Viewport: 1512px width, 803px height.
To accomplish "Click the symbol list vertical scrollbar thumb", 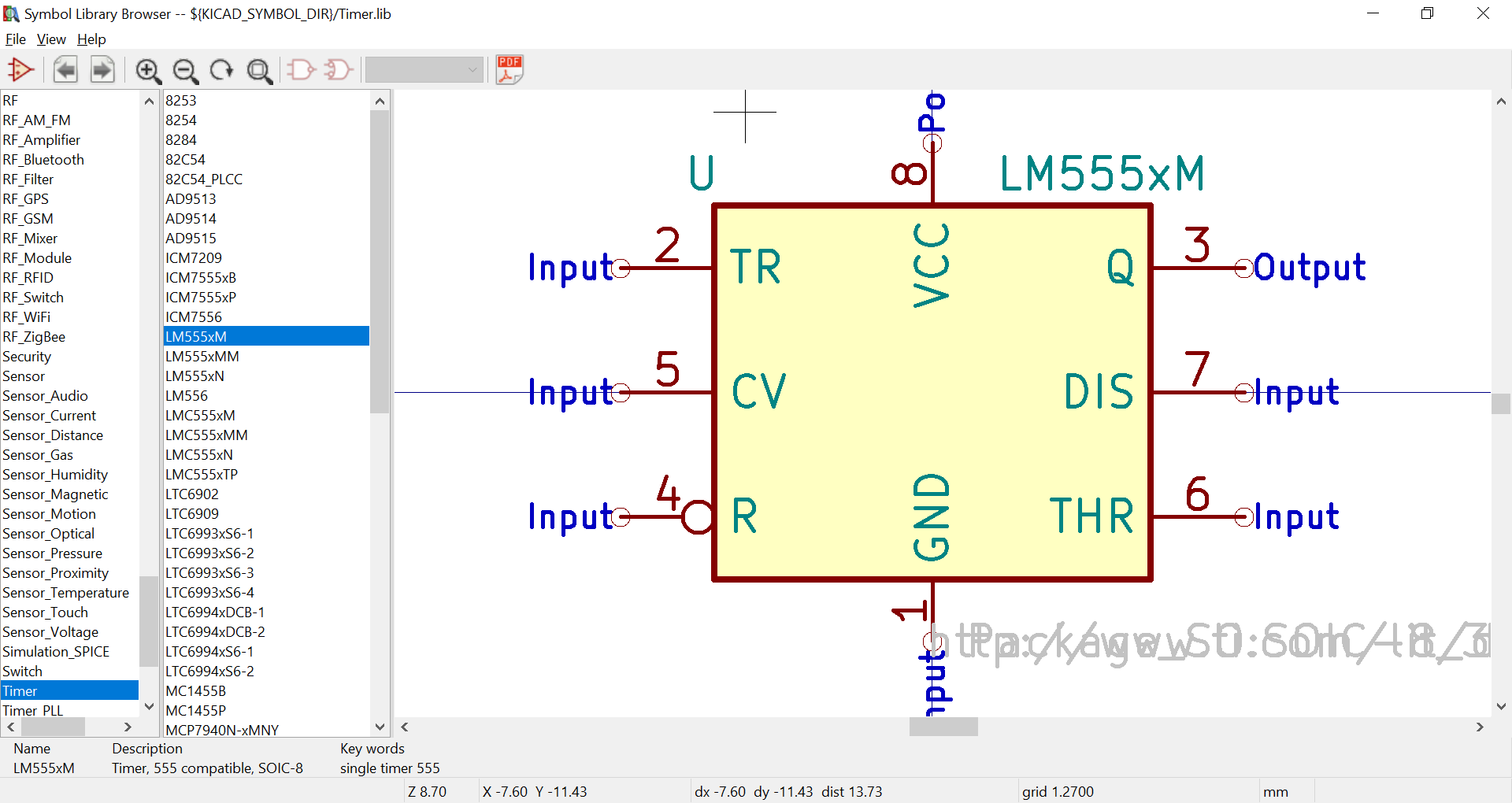I will pos(380,261).
